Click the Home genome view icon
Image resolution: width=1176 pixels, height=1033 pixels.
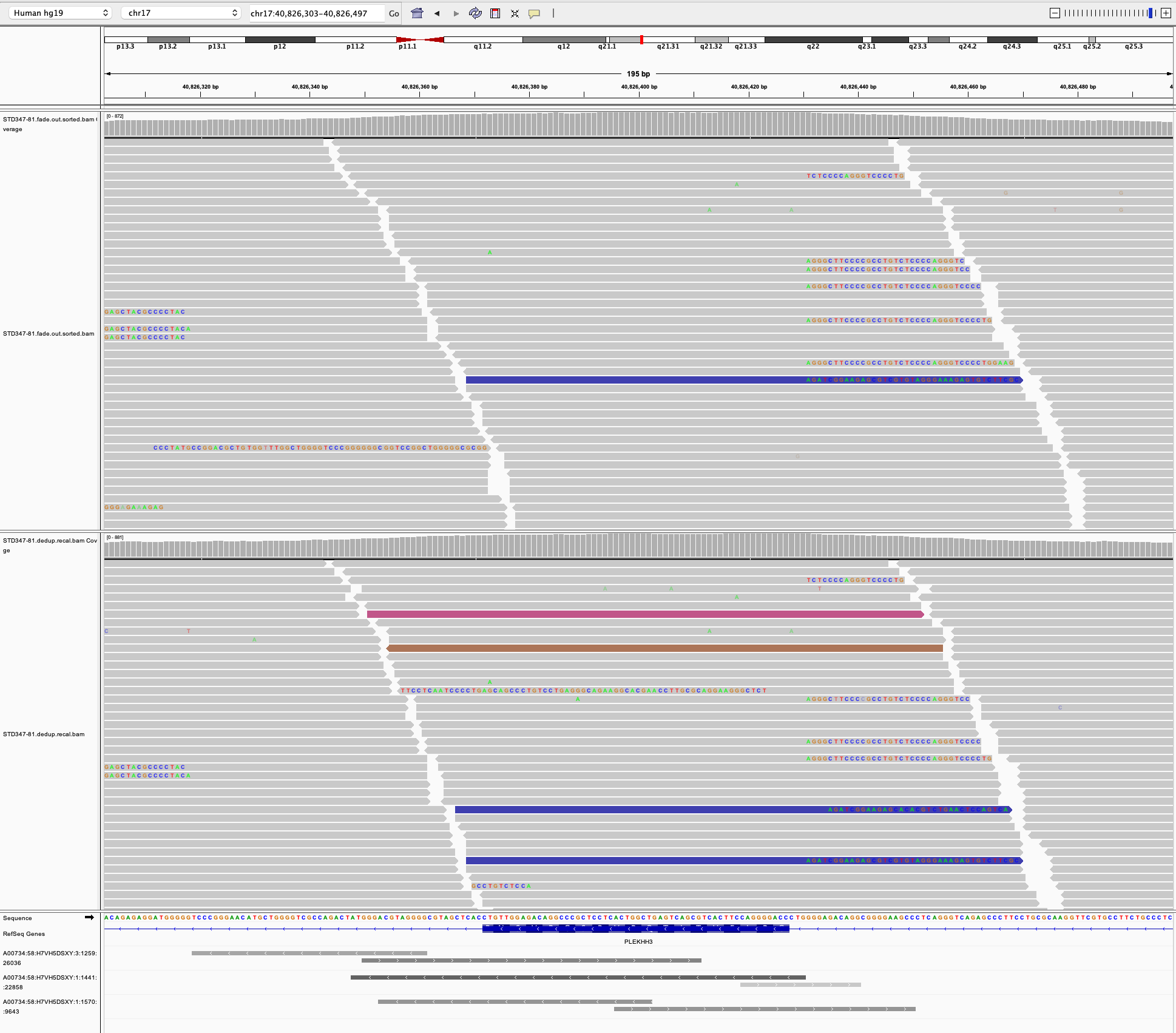tap(417, 13)
